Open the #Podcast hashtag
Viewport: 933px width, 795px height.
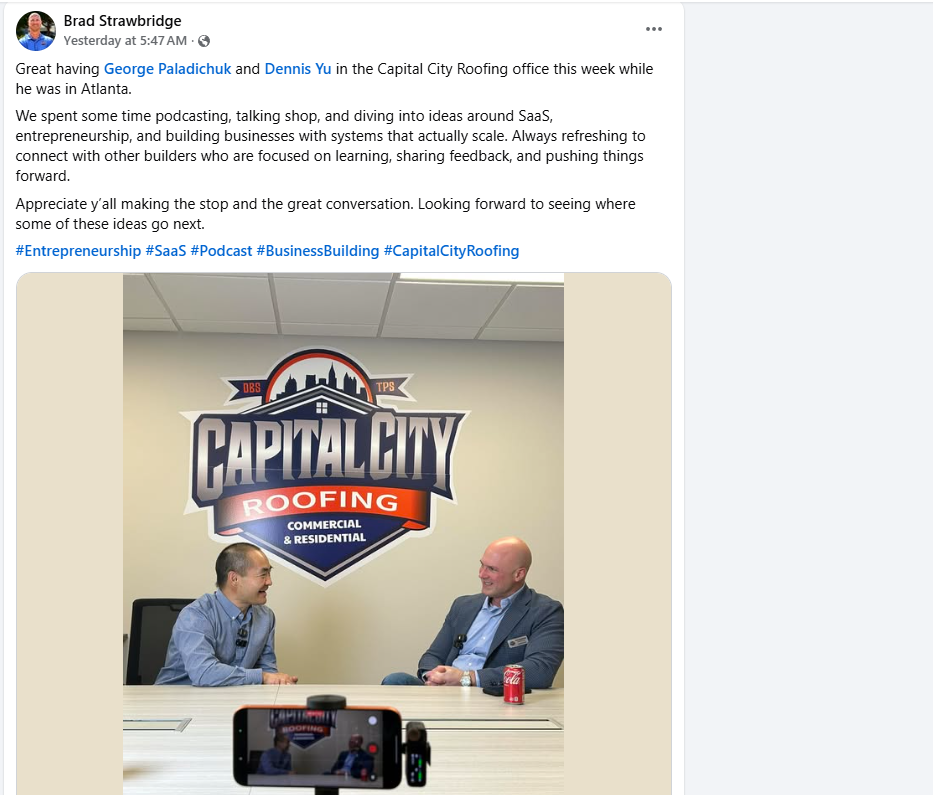tap(221, 251)
